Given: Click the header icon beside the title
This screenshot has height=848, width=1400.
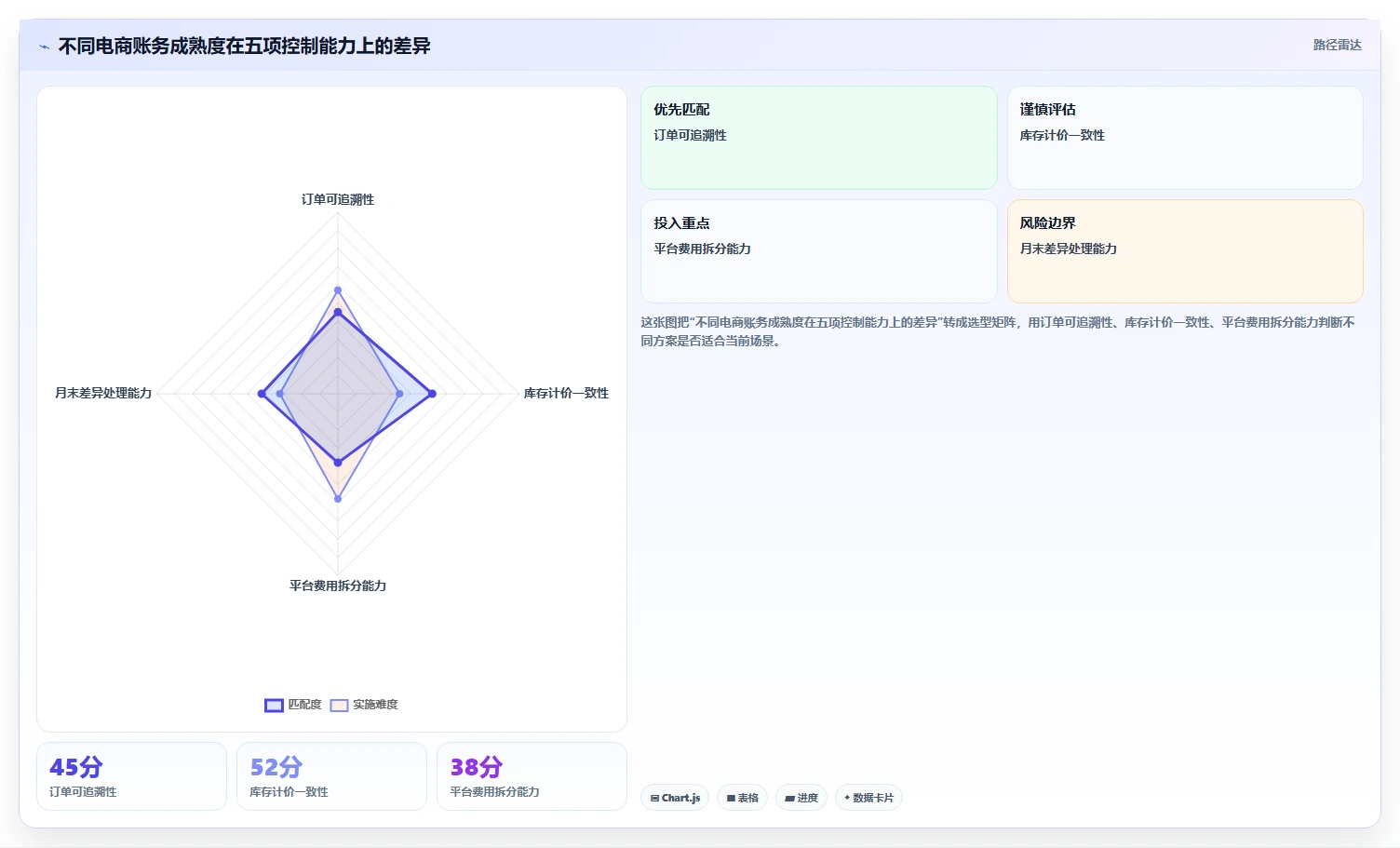Looking at the screenshot, I should tap(44, 47).
